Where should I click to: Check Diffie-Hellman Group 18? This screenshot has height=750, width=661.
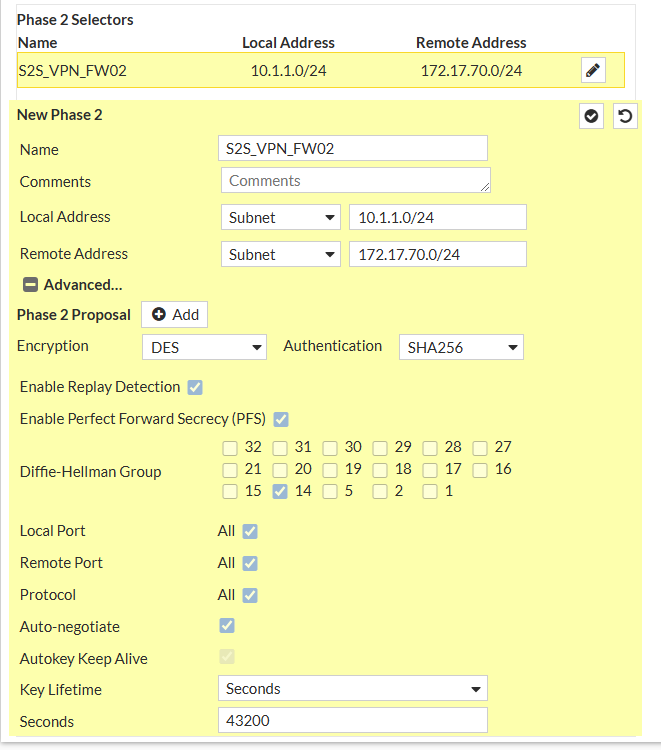(380, 470)
